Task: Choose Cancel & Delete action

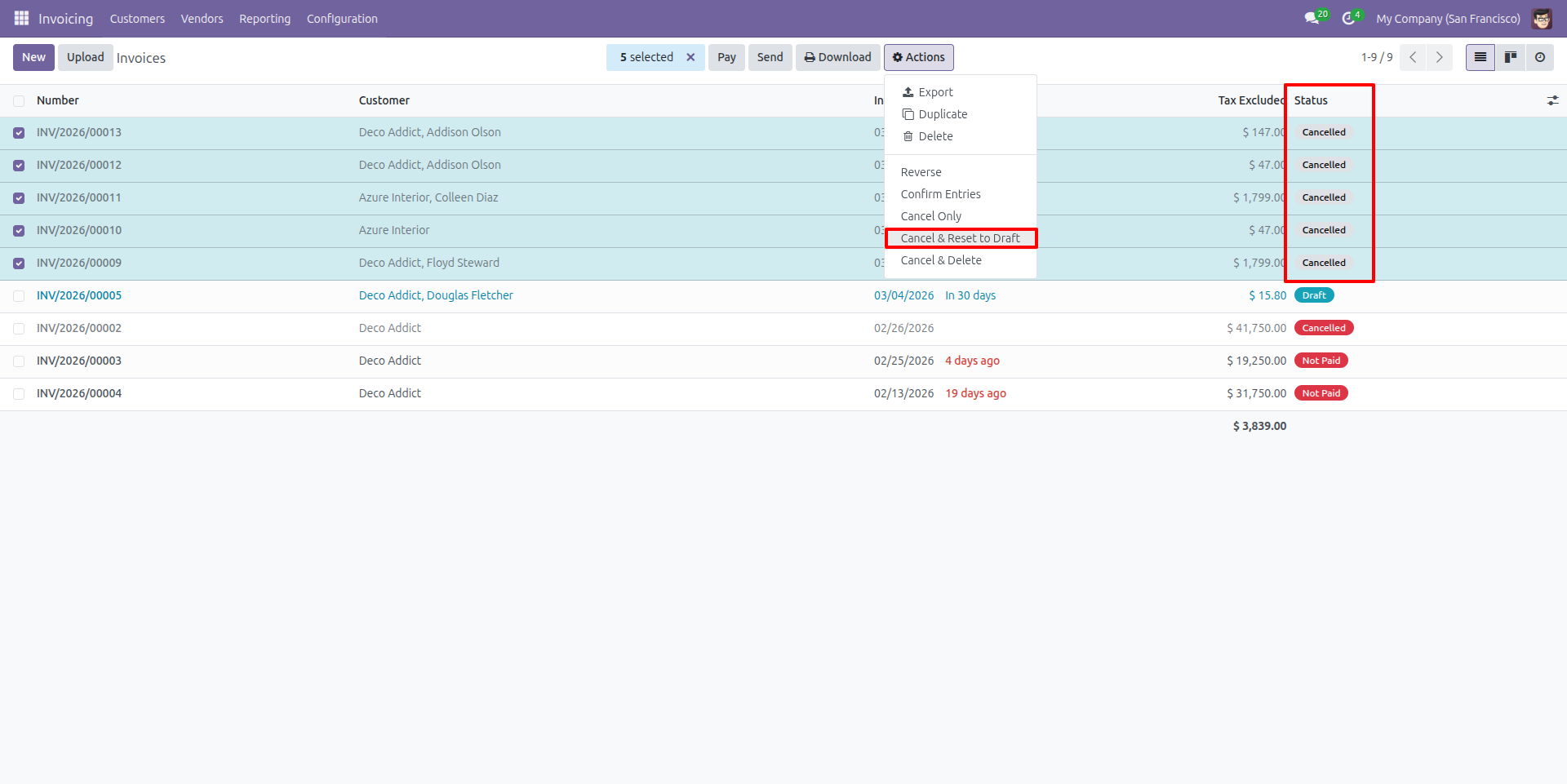Action: [961, 260]
